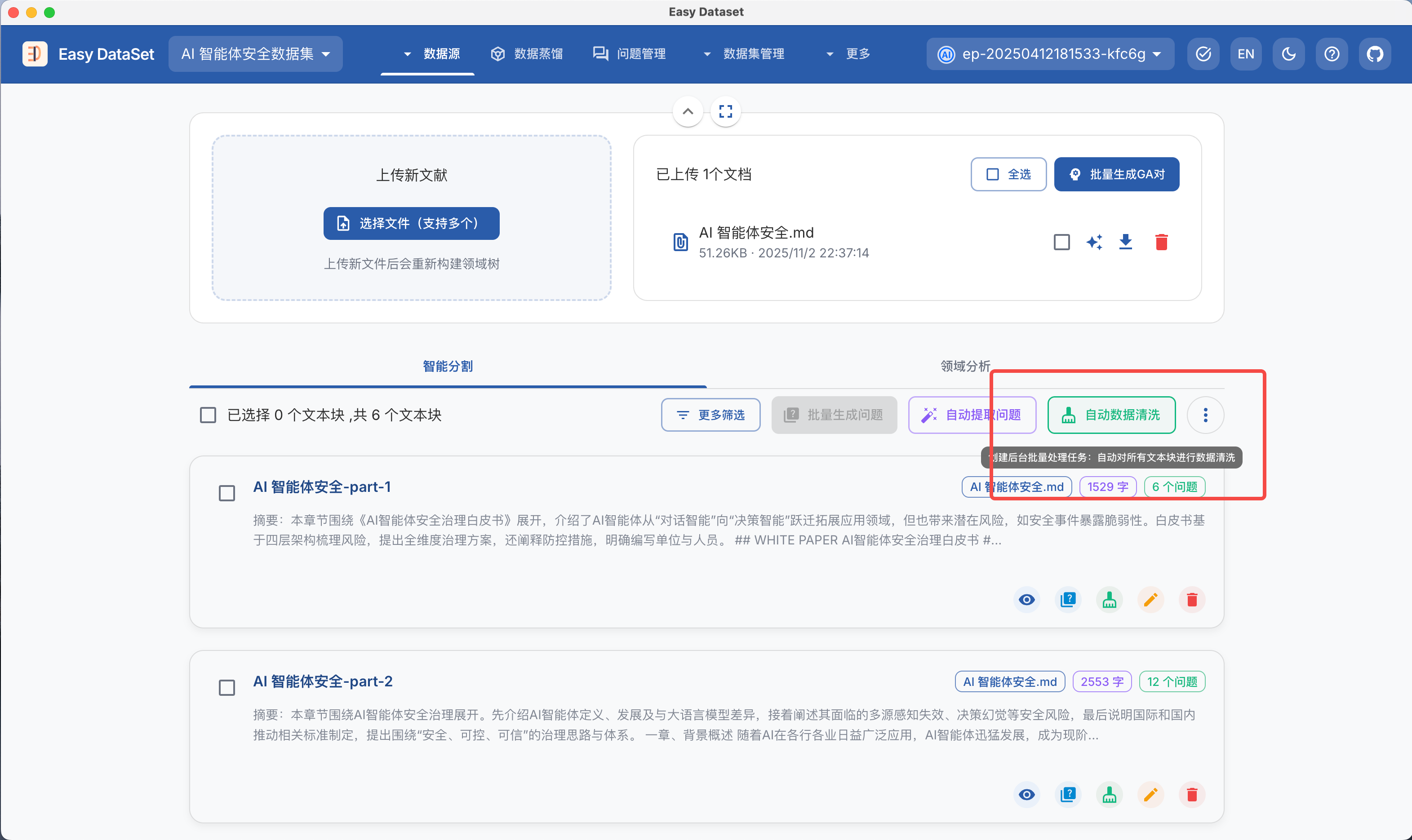Open the help question mark icon
This screenshot has height=840, width=1412.
[1332, 54]
